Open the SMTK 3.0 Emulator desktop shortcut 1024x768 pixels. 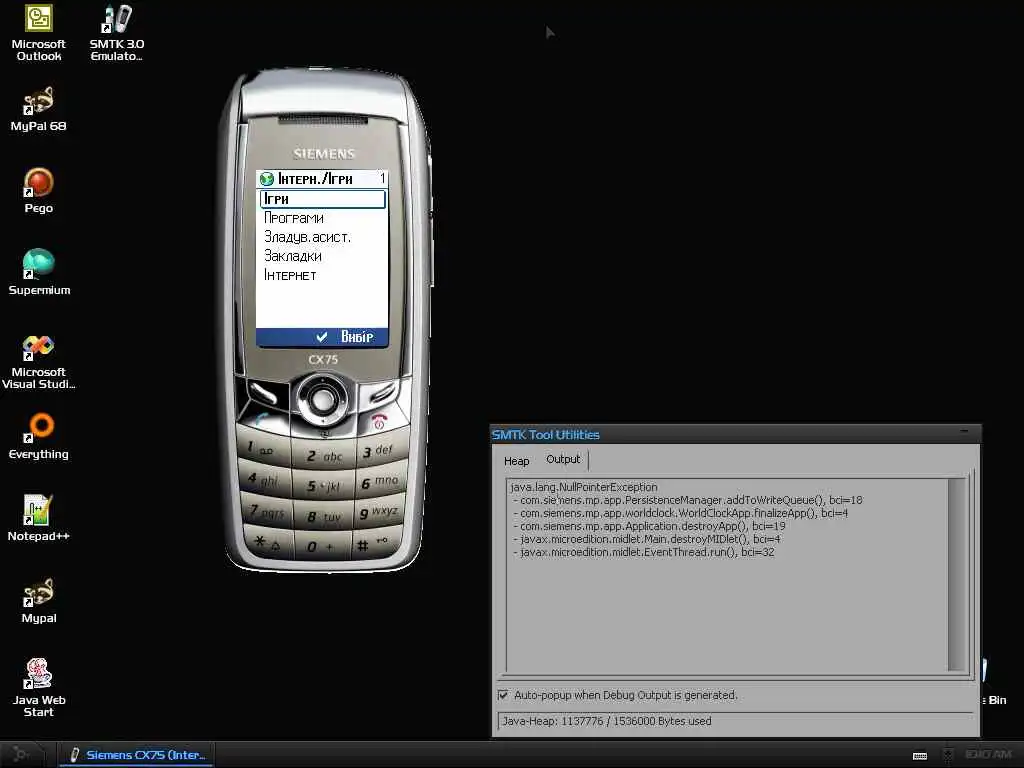click(x=116, y=33)
